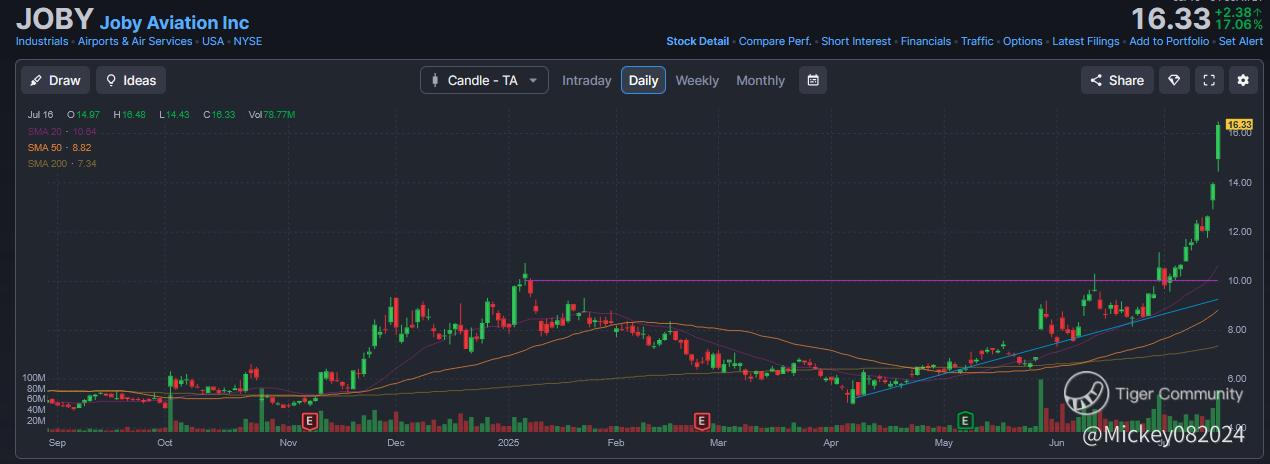Click the diamond premium icon
The width and height of the screenshot is (1270, 464).
click(1174, 80)
